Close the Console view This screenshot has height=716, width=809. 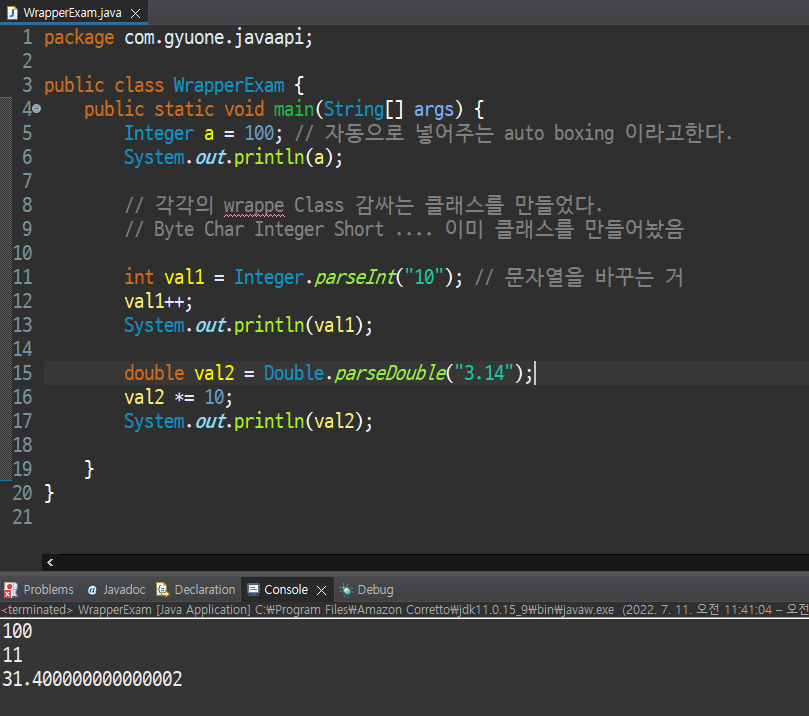(321, 590)
